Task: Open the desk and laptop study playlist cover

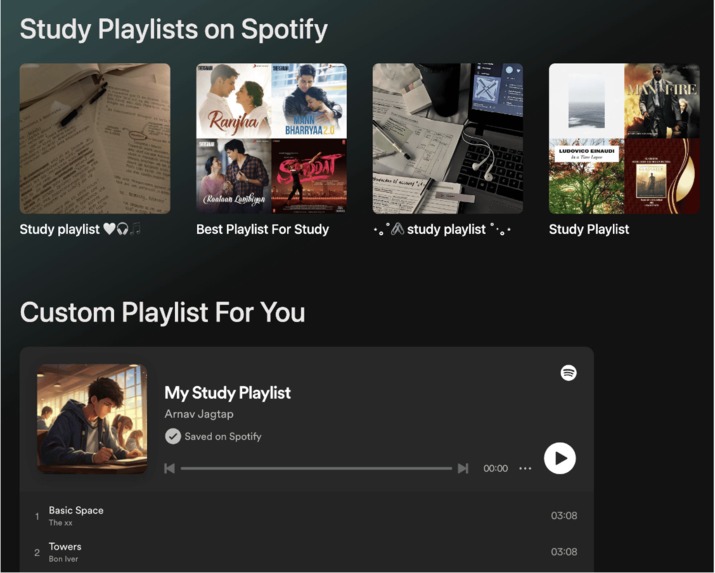Action: (448, 139)
